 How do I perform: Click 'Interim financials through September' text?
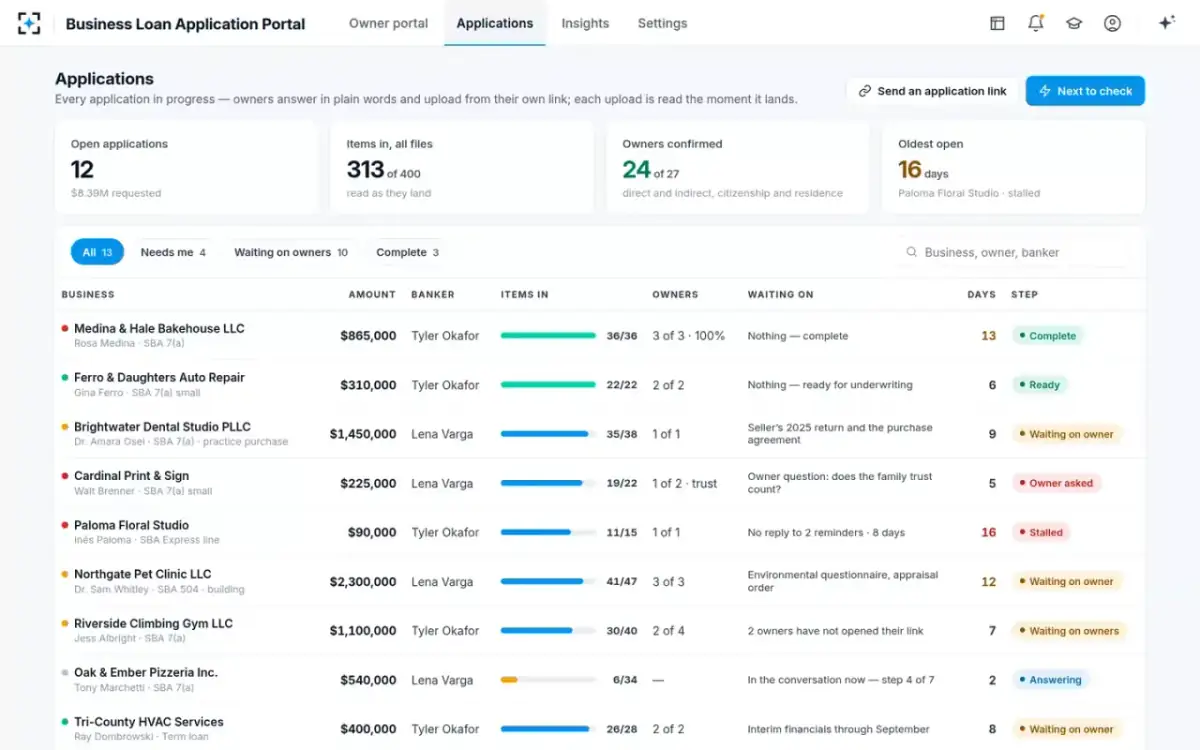(839, 729)
